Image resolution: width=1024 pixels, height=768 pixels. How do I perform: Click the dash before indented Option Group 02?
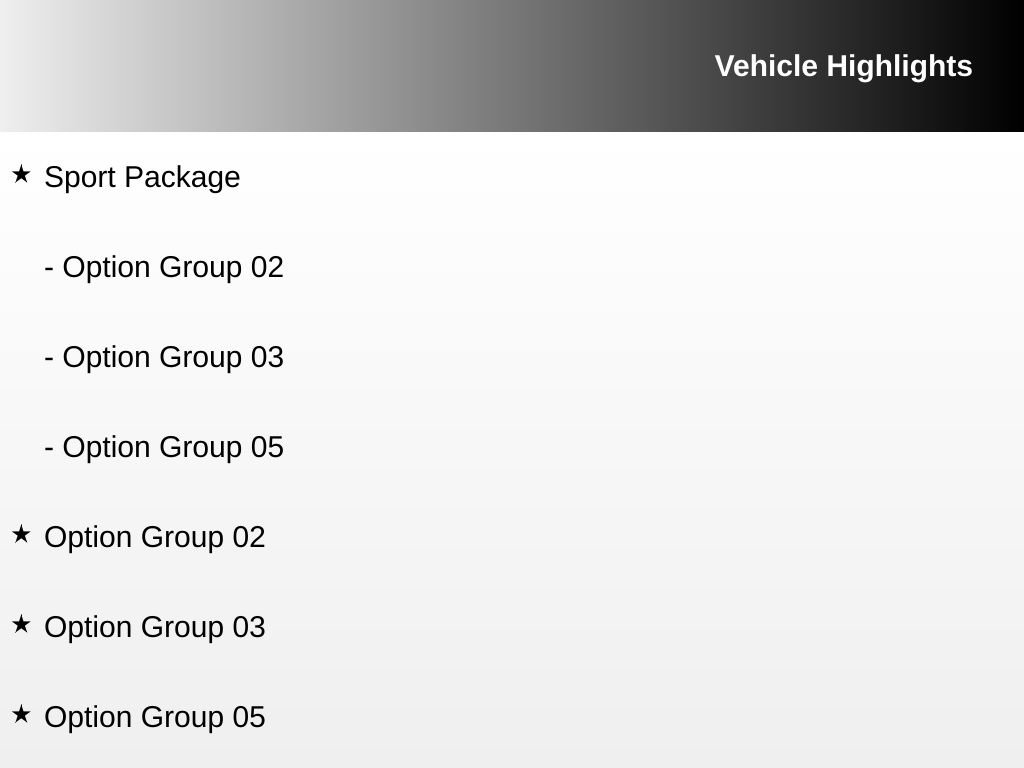(49, 268)
